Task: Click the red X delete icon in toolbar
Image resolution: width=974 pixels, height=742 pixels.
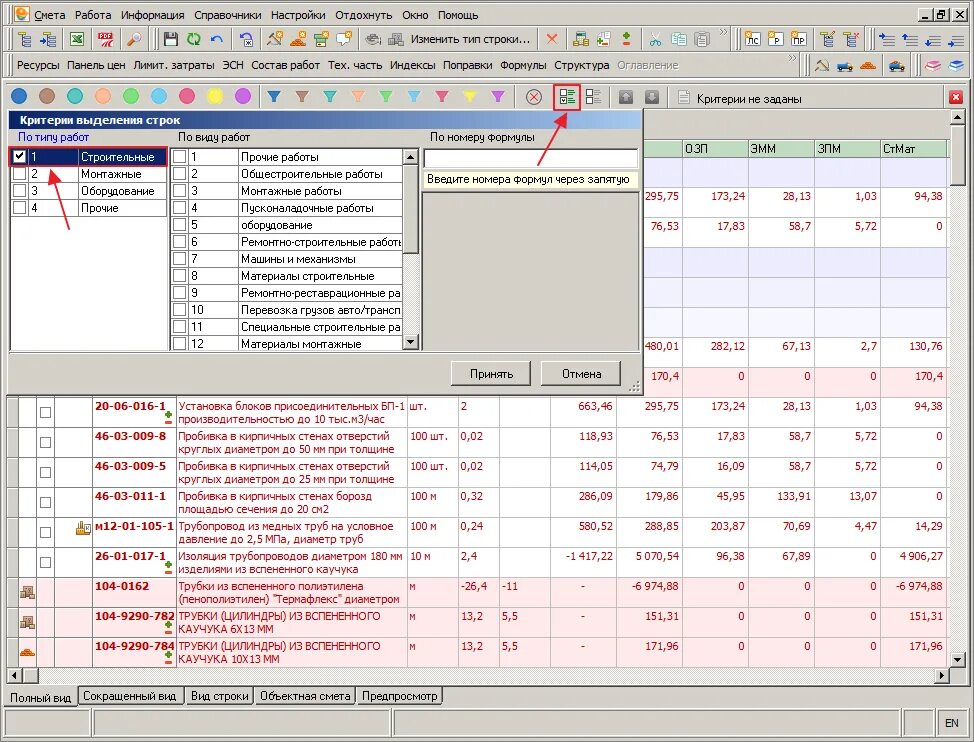Action: [552, 39]
